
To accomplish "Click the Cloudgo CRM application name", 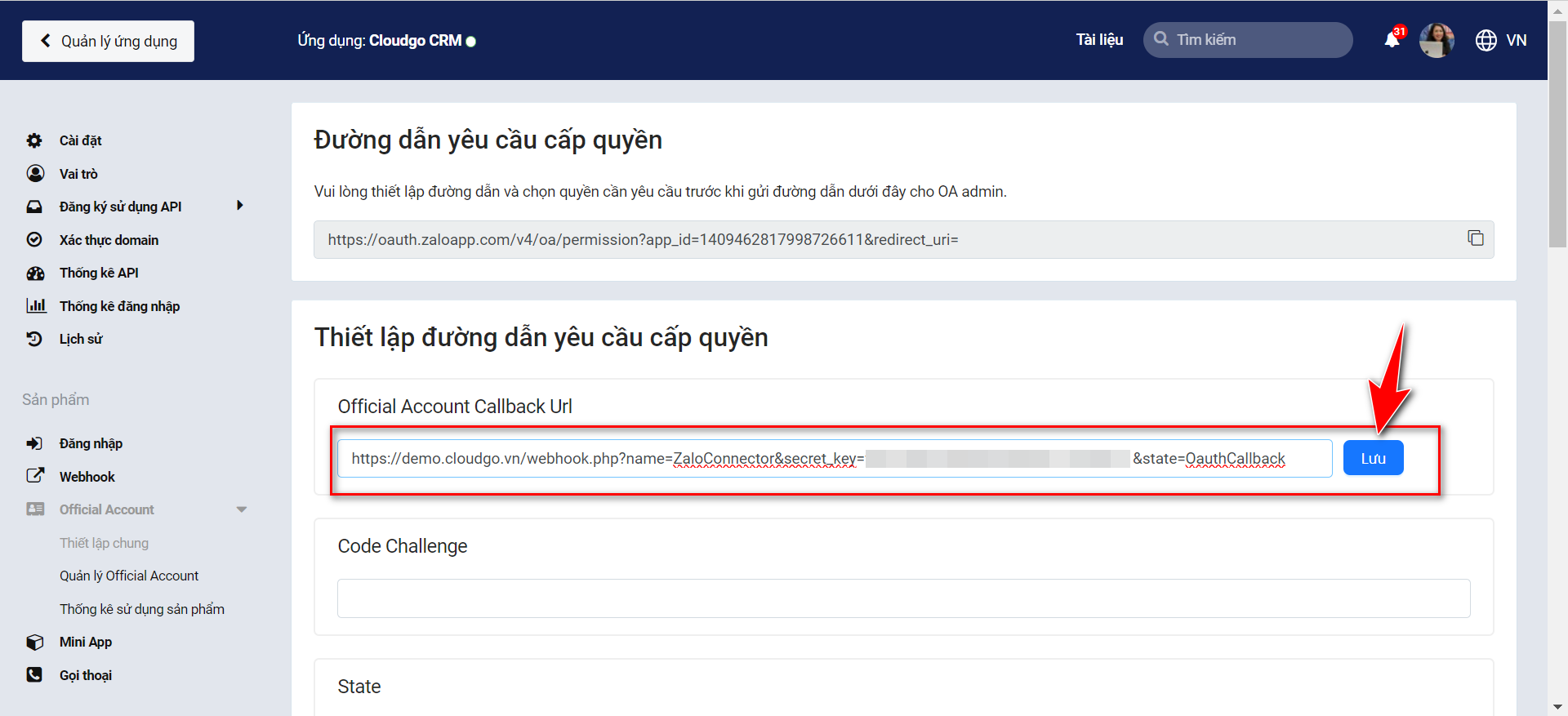I will [415, 40].
